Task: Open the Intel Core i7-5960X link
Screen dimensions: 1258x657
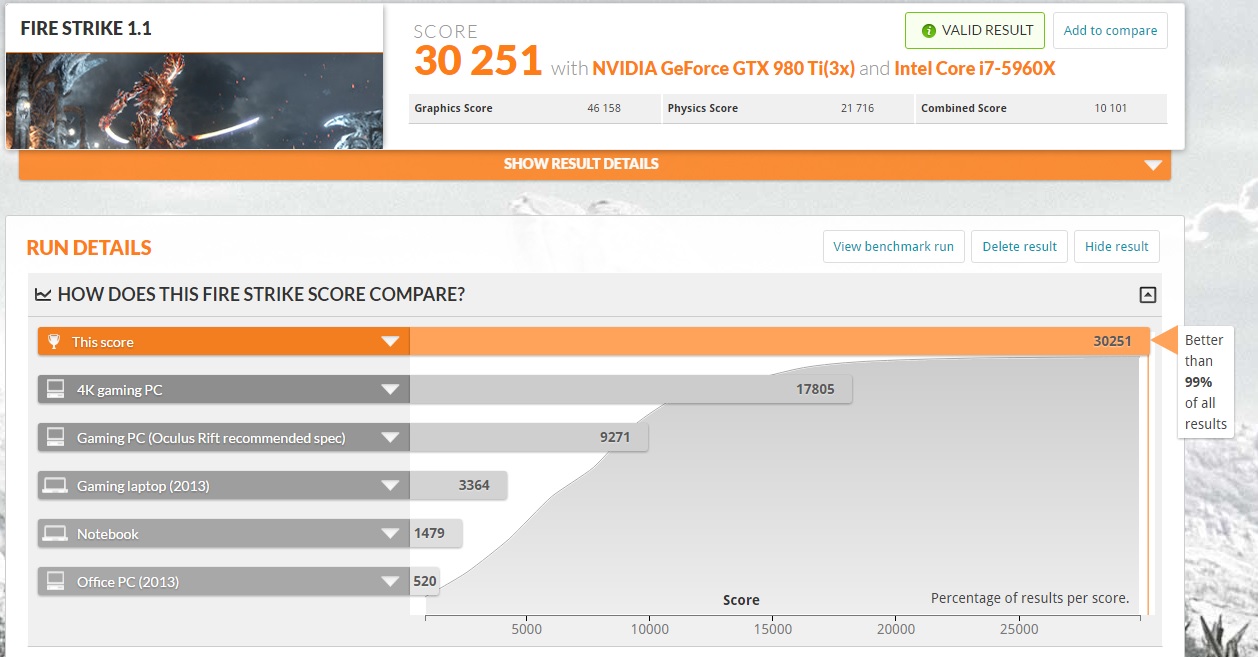Action: coord(975,69)
